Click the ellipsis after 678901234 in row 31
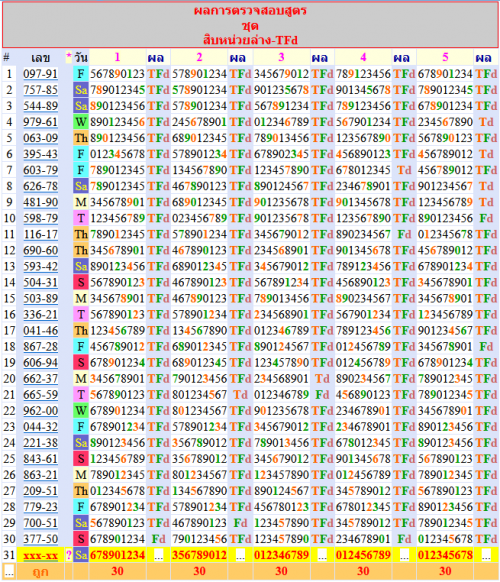Viewport: 500px width, 582px height. [159, 556]
